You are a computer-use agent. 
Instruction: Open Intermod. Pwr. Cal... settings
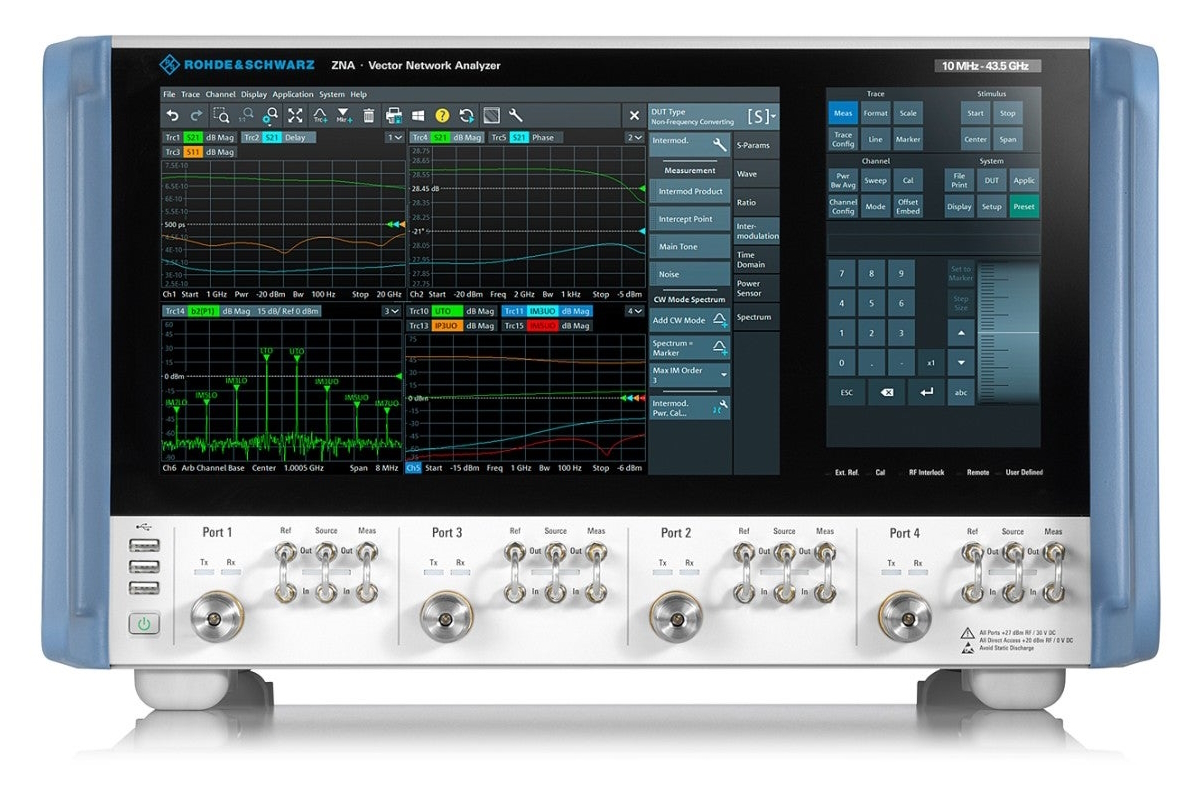[690, 407]
